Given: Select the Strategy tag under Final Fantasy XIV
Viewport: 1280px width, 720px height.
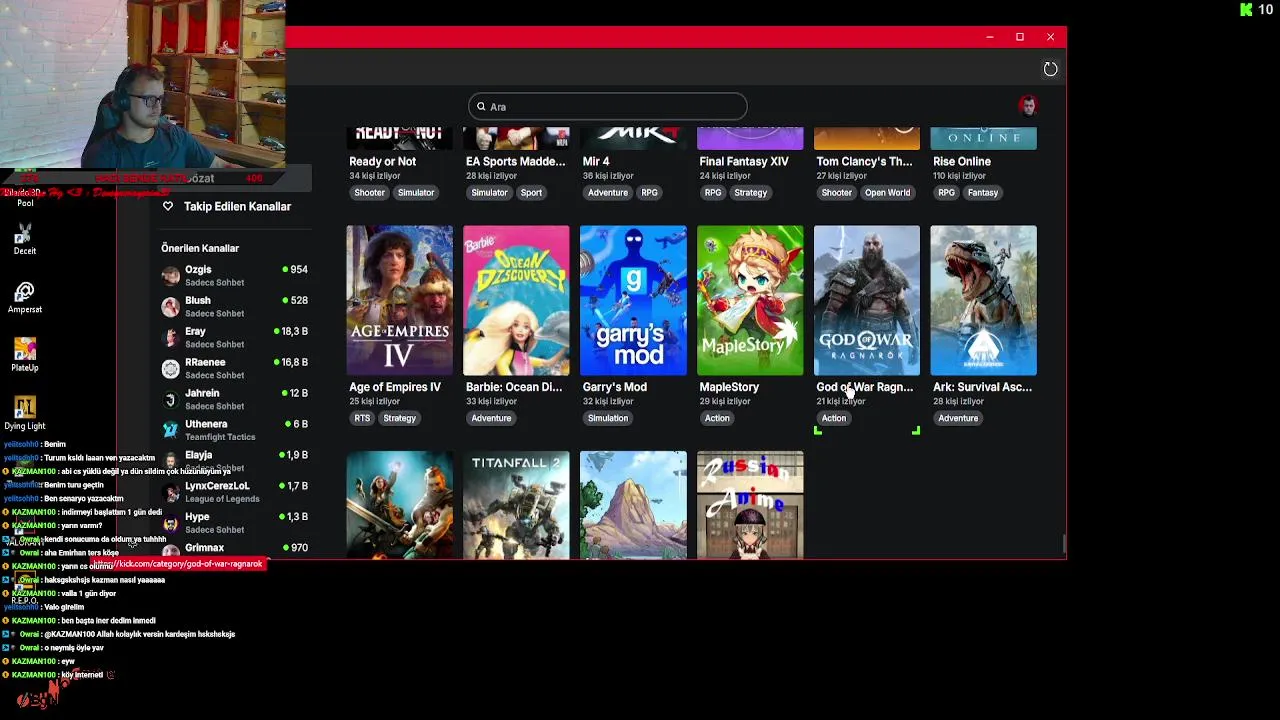Looking at the screenshot, I should click(x=751, y=192).
